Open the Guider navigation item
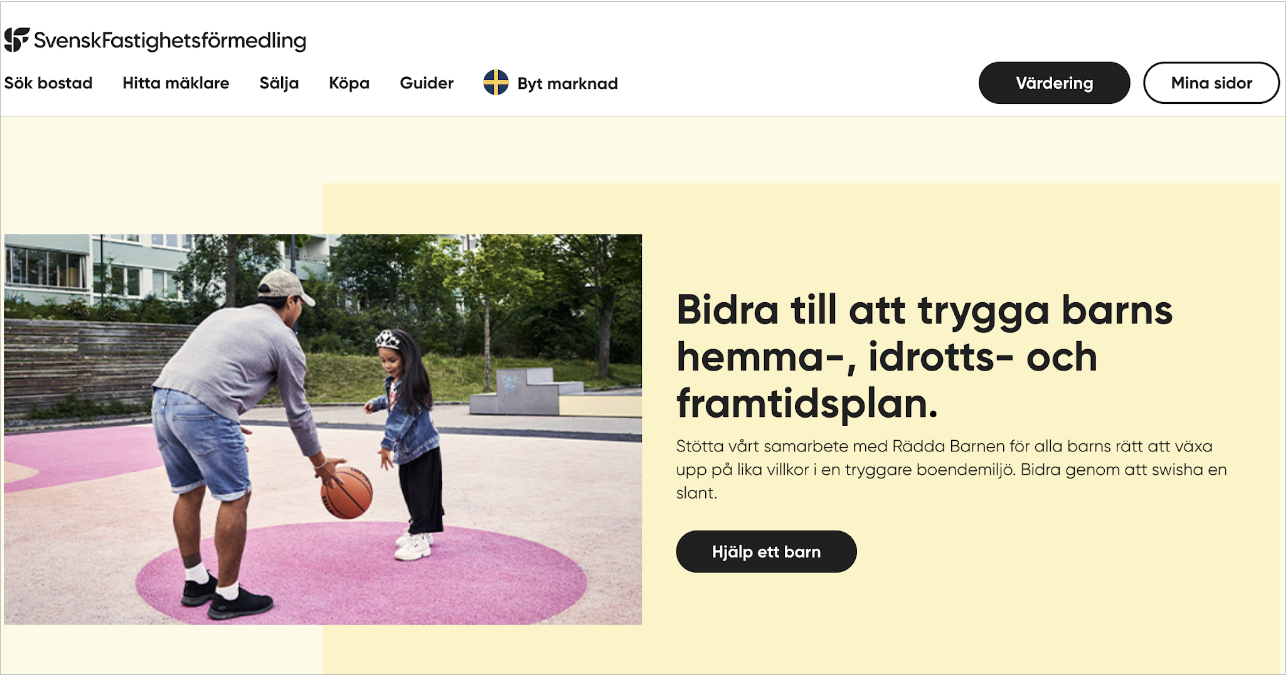The width and height of the screenshot is (1286, 676). (427, 83)
